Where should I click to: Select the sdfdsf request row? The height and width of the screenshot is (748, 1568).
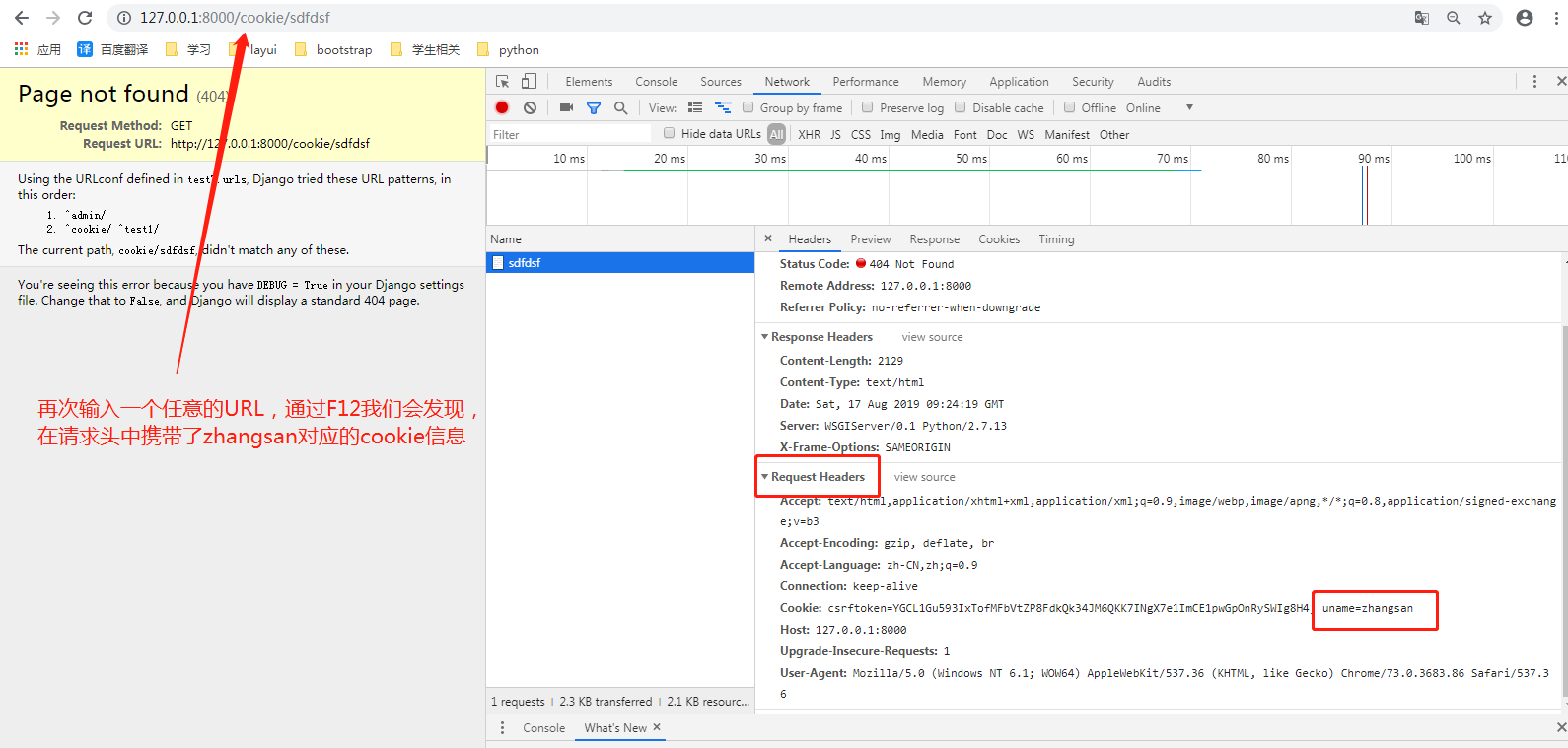coord(620,263)
